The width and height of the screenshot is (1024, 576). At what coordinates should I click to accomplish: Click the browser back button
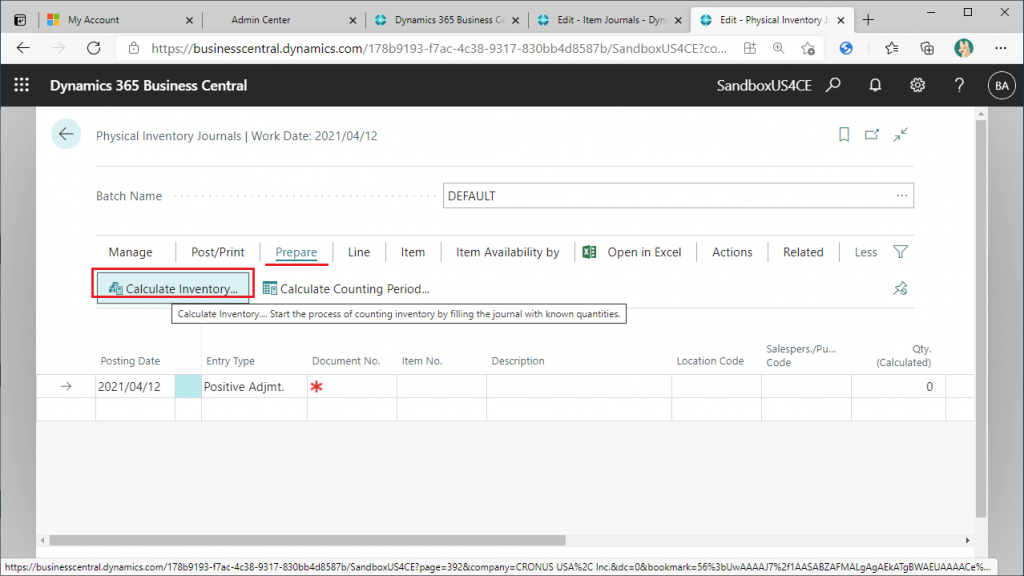tap(23, 48)
